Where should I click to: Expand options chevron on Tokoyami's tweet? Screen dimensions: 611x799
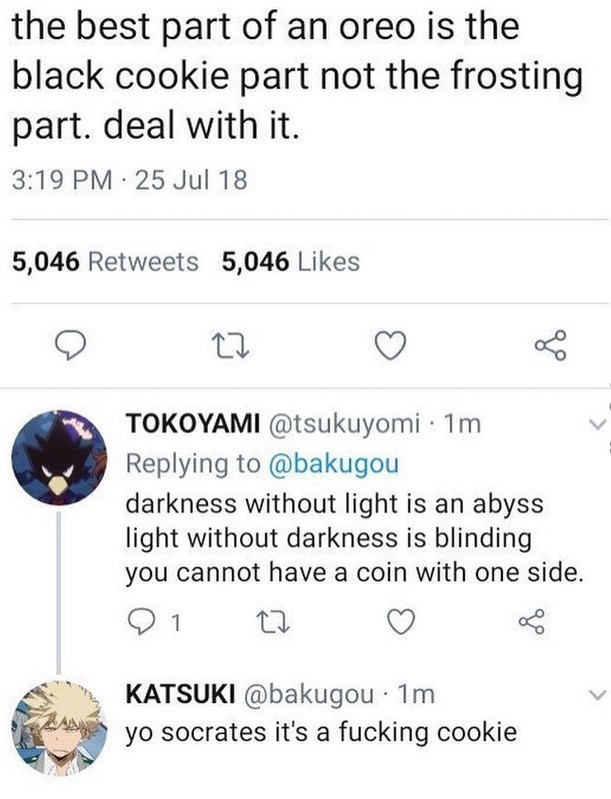596,423
